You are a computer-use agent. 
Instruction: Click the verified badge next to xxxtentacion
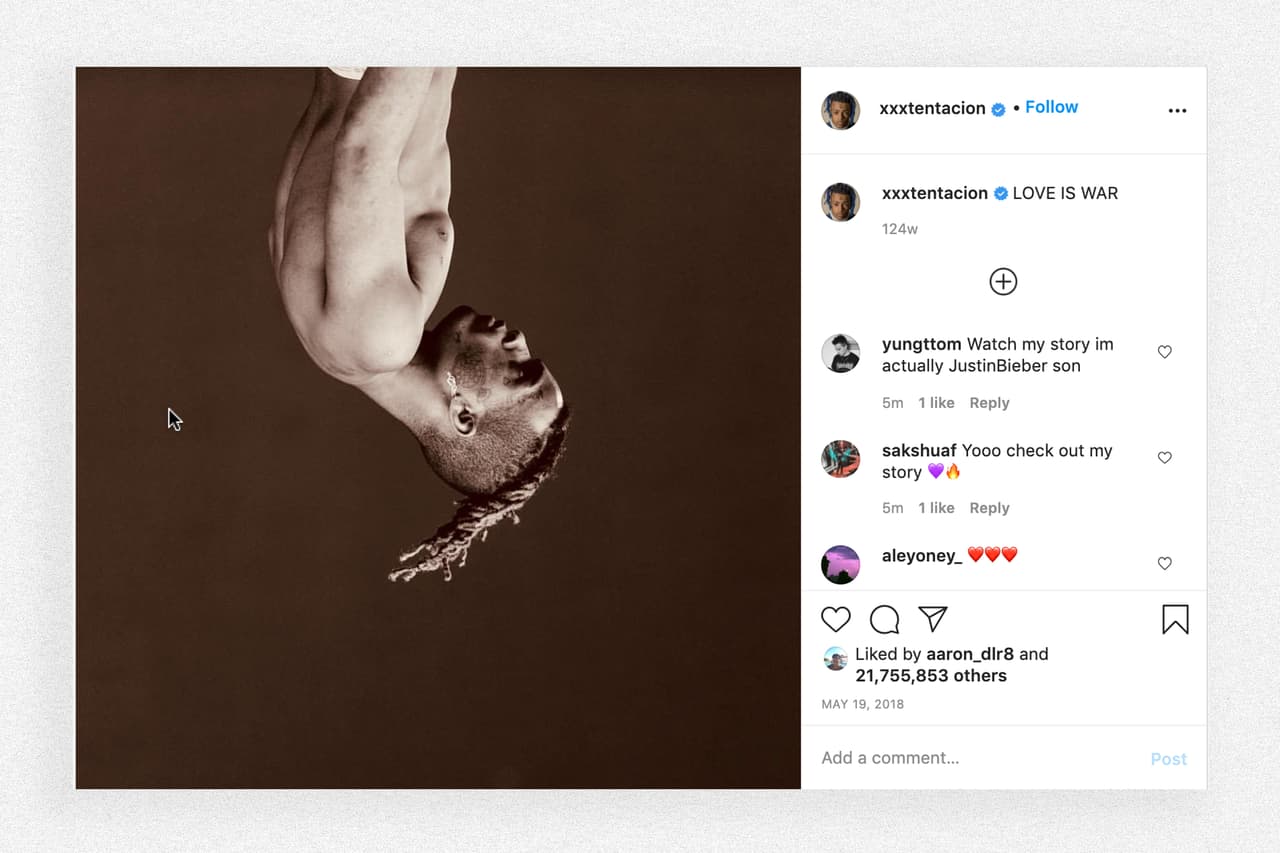(x=996, y=110)
